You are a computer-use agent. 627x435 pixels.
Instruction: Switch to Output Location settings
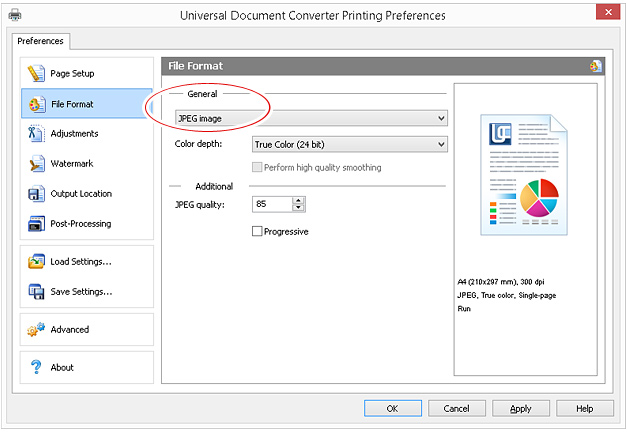(x=87, y=194)
